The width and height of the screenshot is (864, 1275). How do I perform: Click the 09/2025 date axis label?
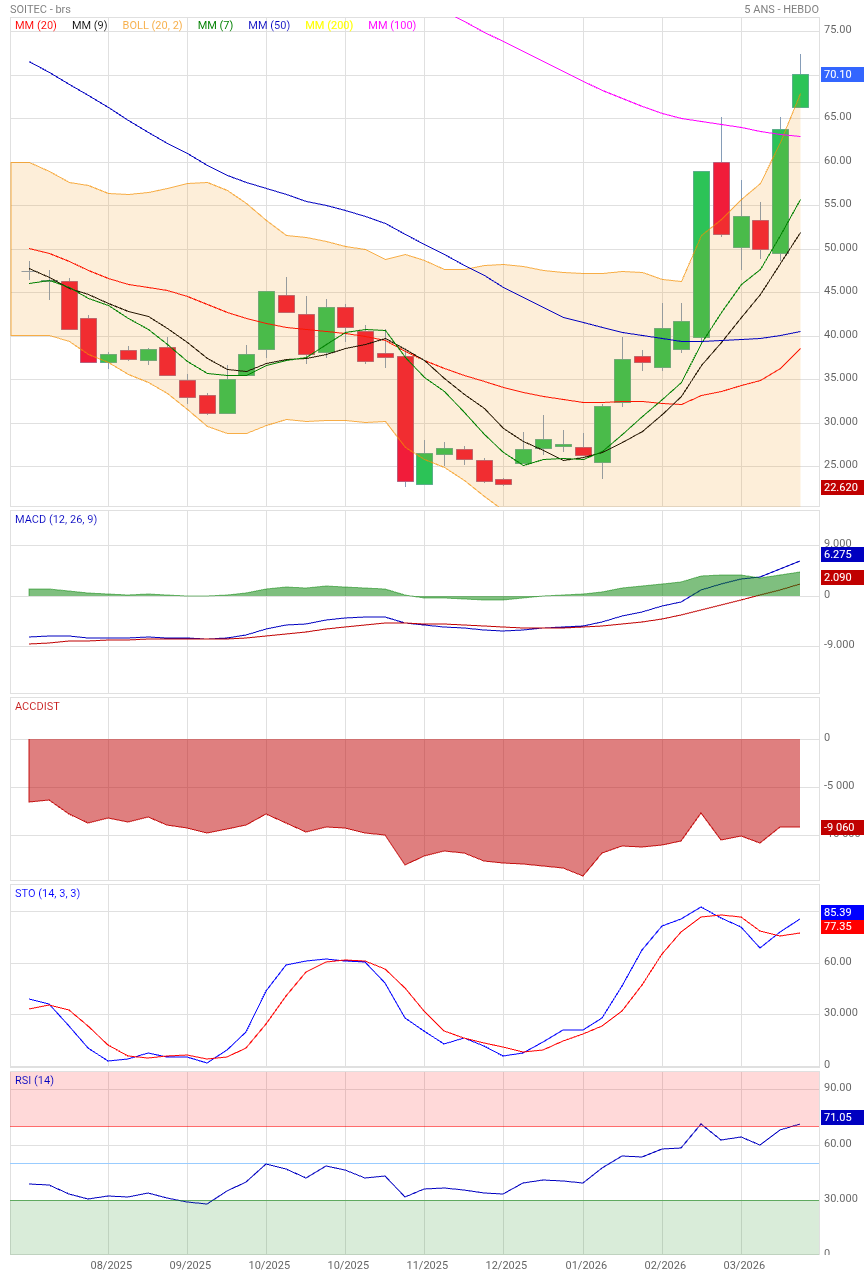(190, 1265)
